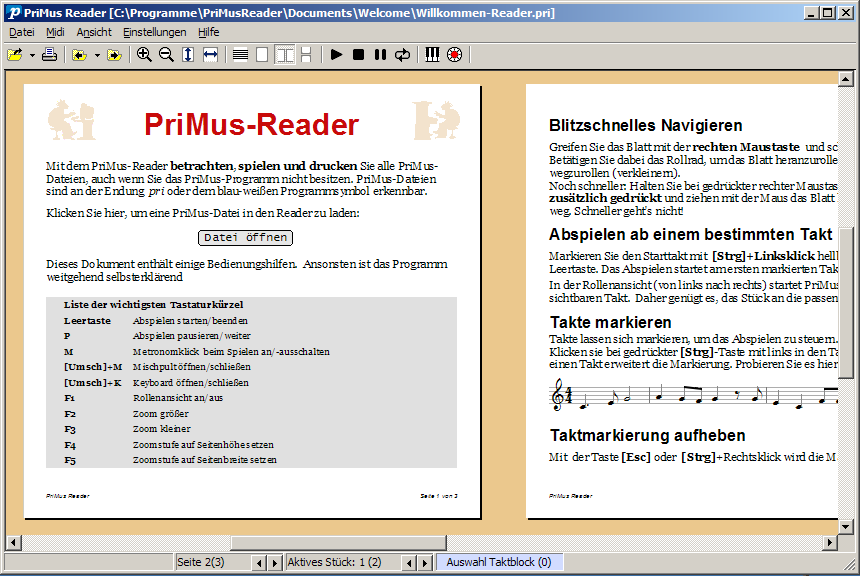Open the Einstellungen menu
Viewport: 860px width, 576px height.
[x=154, y=32]
